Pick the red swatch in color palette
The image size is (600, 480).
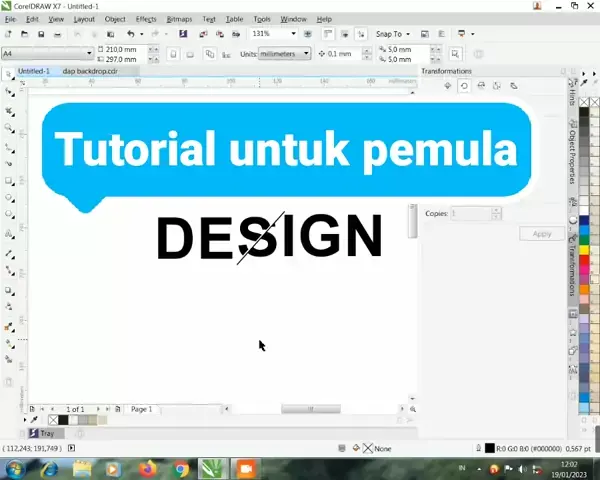point(586,262)
